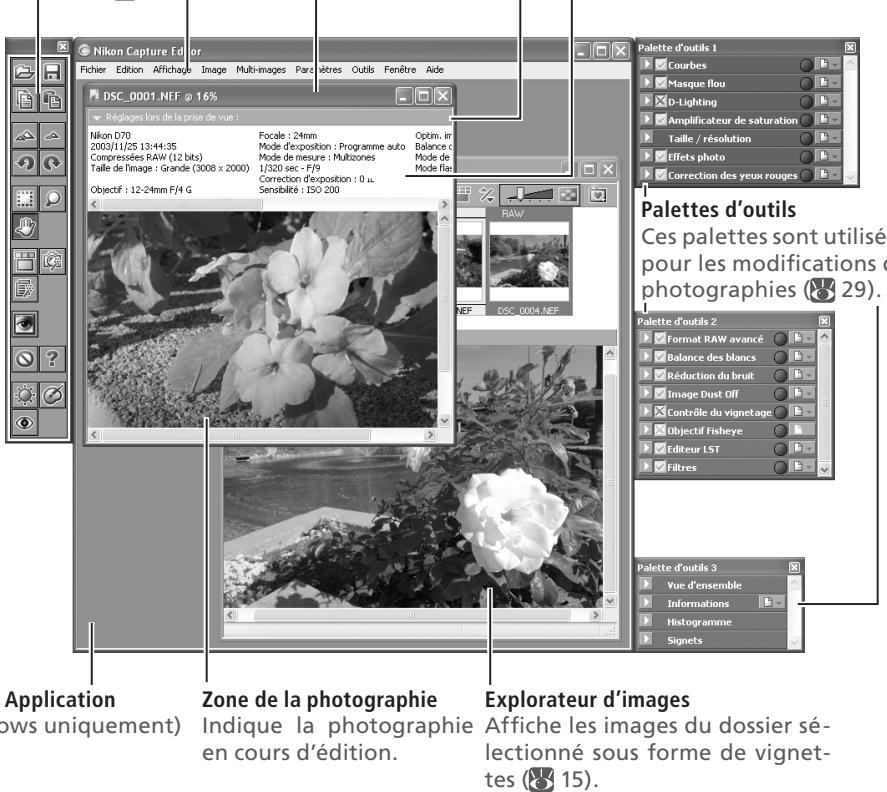Click the Paste settings clipboard icon
Viewport: 887px width, 792px height.
click(x=53, y=100)
